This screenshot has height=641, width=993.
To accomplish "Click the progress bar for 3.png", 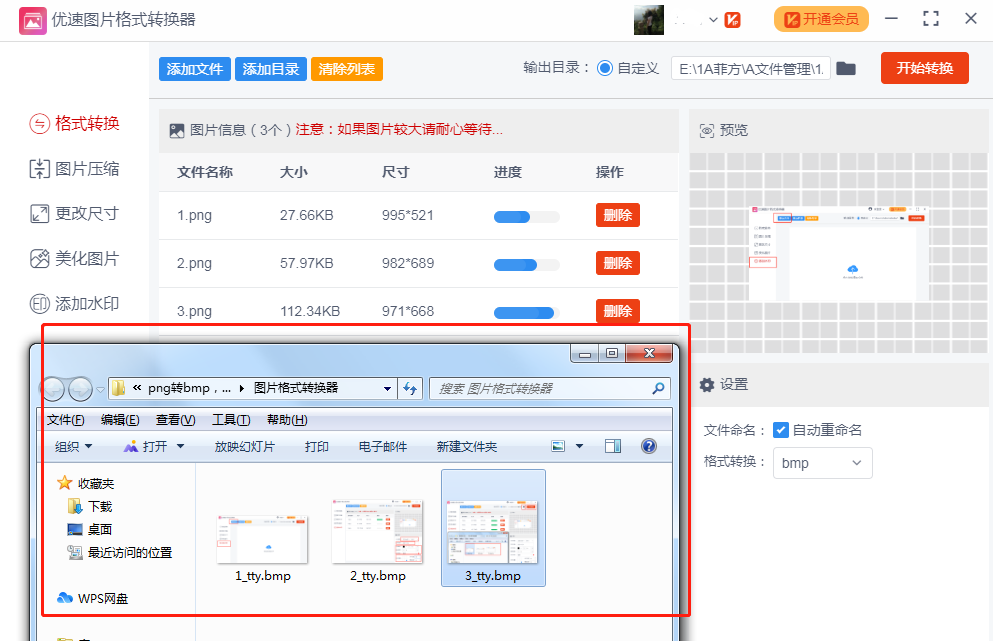I will click(x=524, y=312).
